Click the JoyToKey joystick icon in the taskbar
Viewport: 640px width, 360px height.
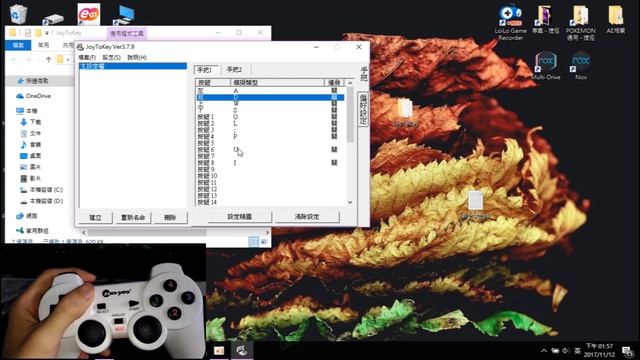coord(241,350)
